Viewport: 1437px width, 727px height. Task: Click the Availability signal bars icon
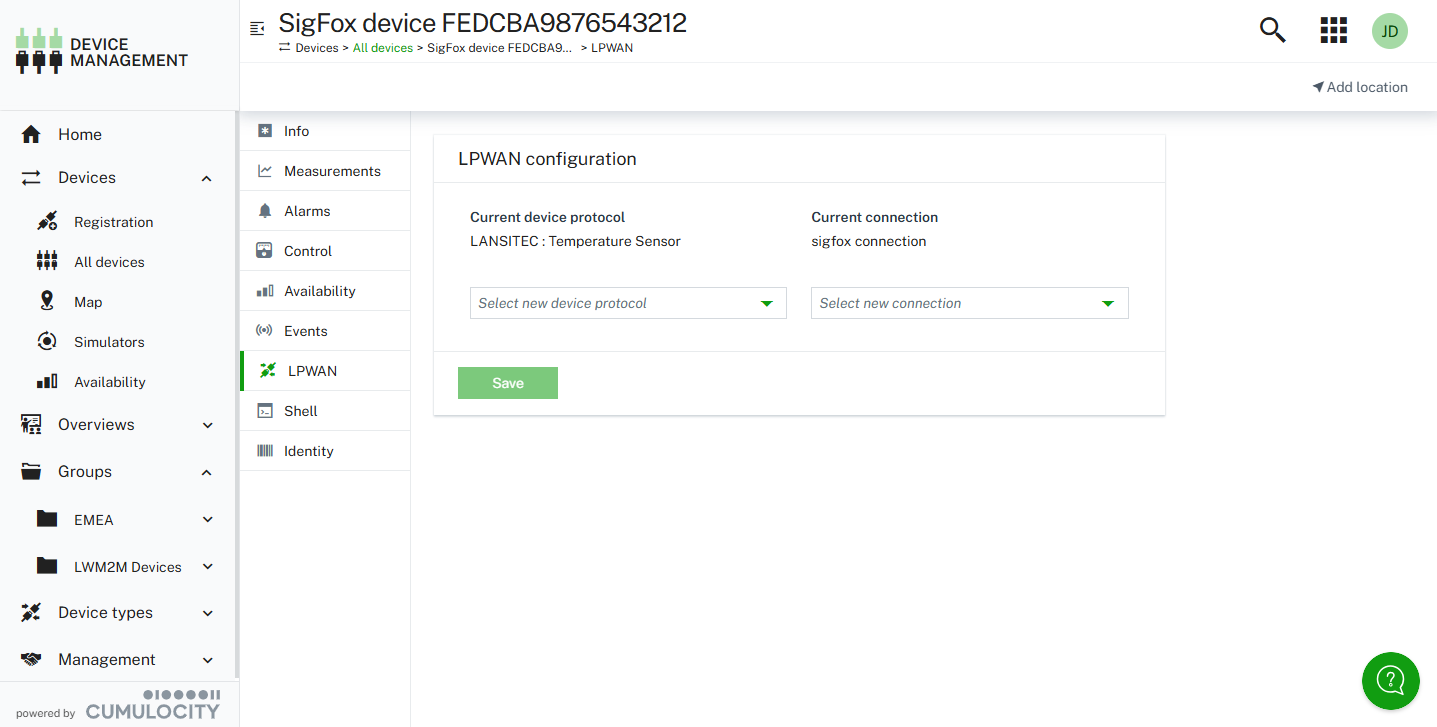pos(265,290)
